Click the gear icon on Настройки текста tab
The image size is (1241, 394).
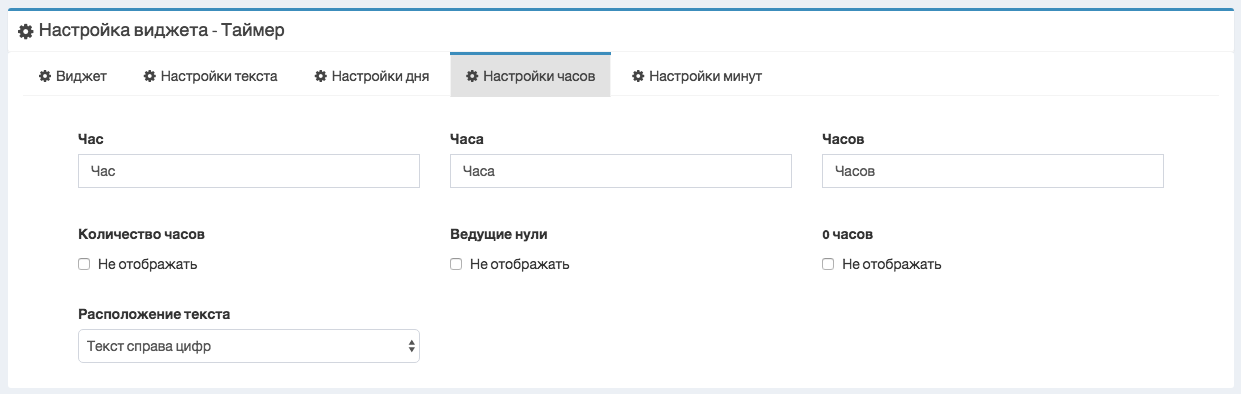pos(150,76)
